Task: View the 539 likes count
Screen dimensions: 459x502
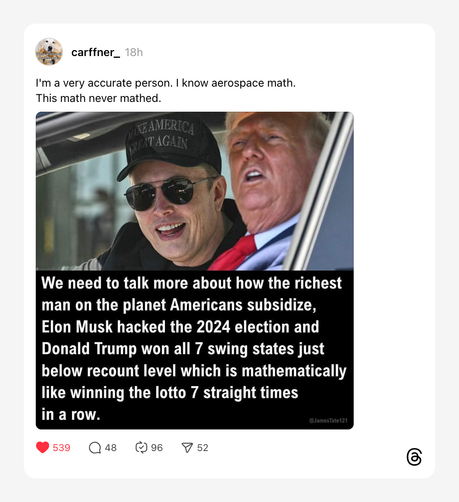Action: 61,448
